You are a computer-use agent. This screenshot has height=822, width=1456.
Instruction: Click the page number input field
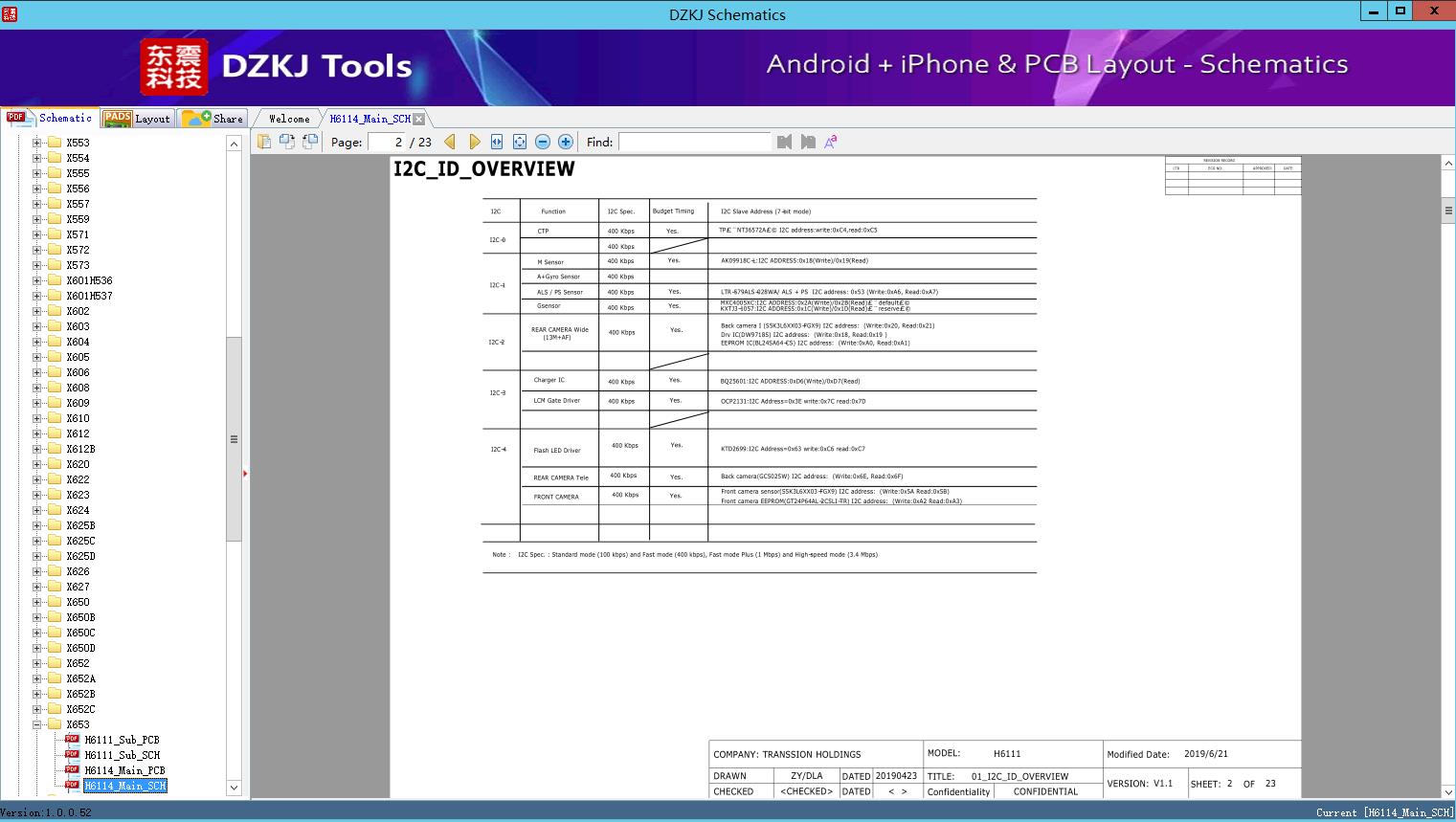tap(387, 142)
